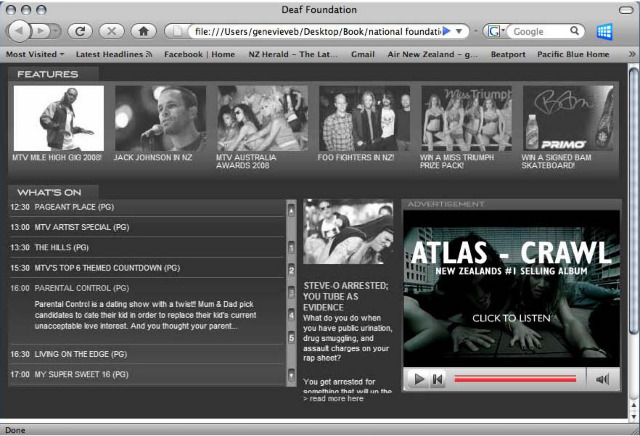The image size is (640, 436).
Task: Open the Pacific Blue Home bookmark
Action: 573,54
